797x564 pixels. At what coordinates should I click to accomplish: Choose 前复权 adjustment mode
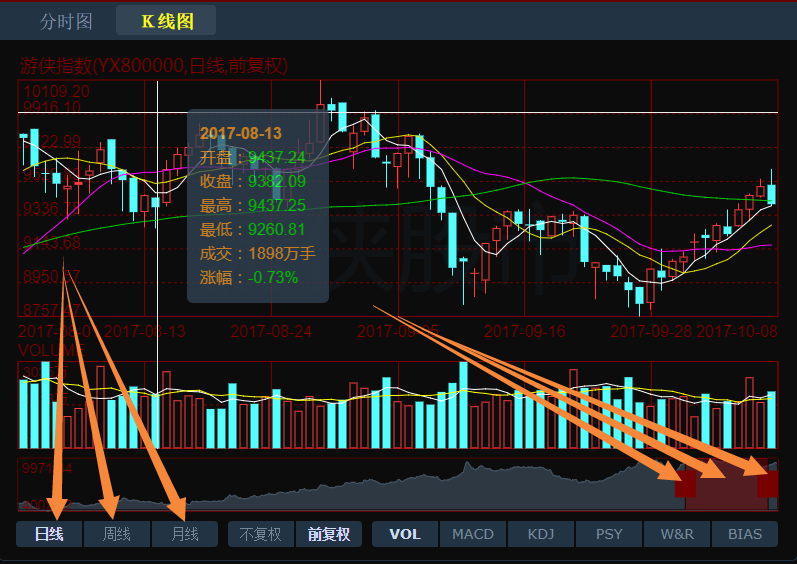coord(329,534)
